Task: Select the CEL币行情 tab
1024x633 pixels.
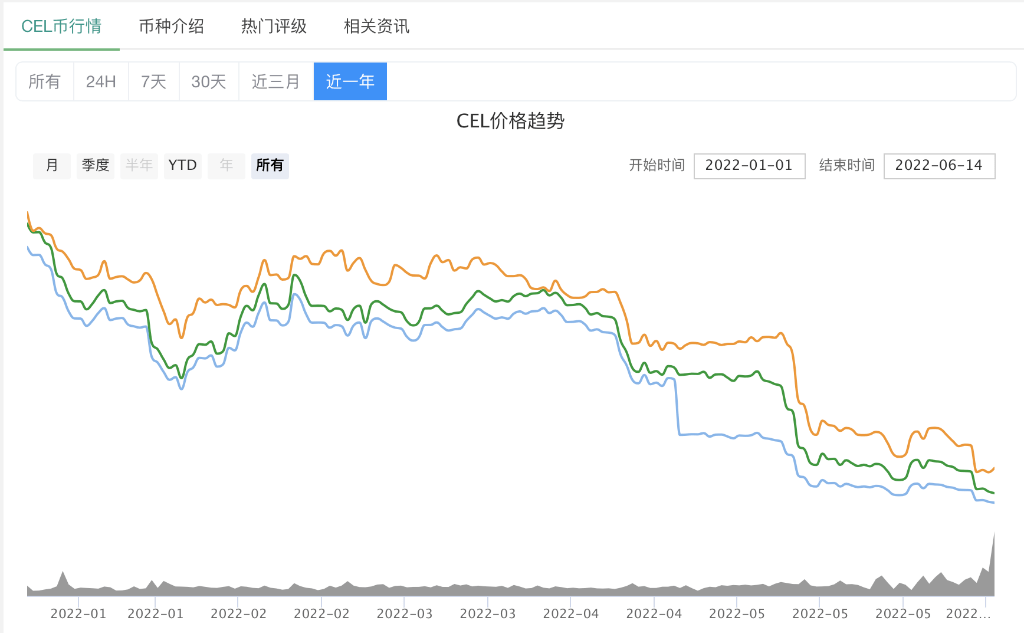Action: point(61,27)
